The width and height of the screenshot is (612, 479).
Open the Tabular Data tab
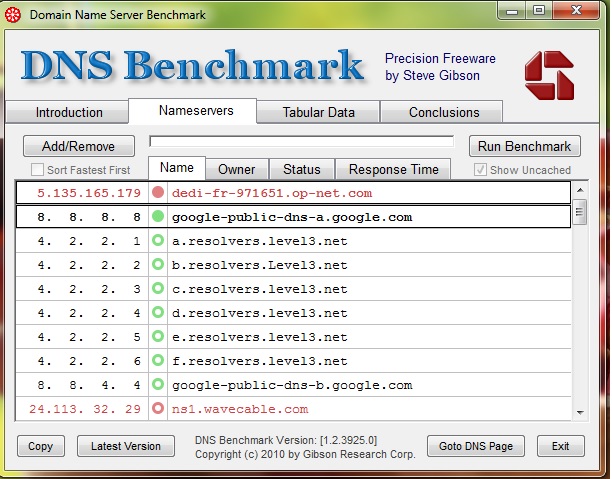(318, 112)
